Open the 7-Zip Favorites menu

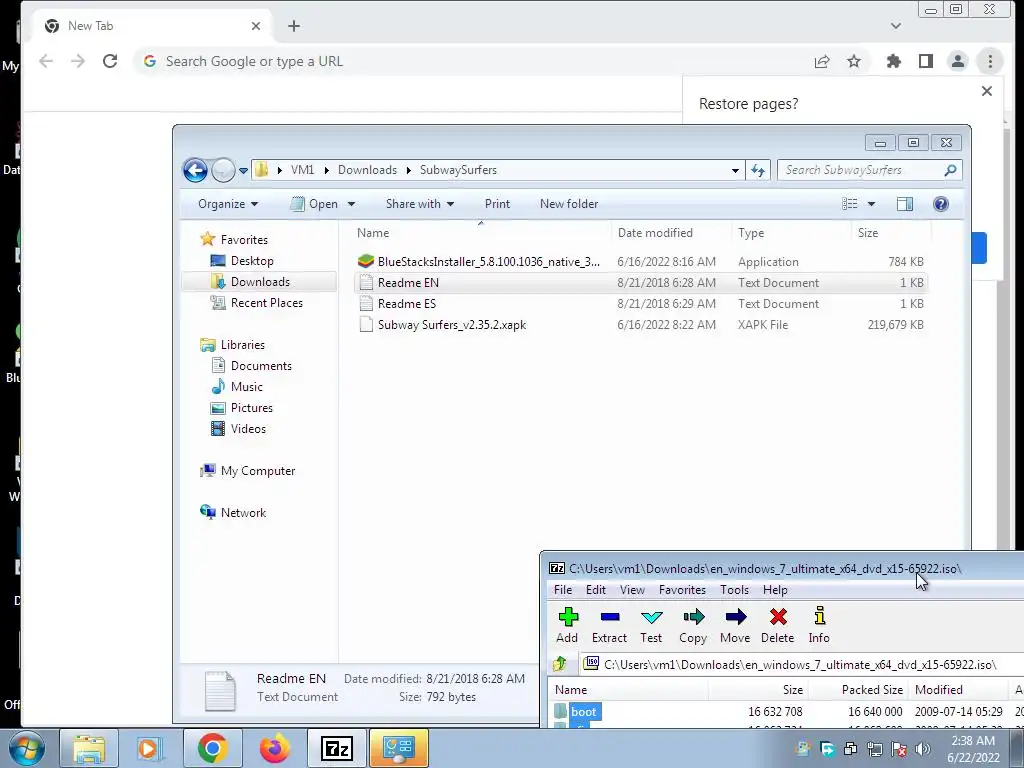point(682,590)
